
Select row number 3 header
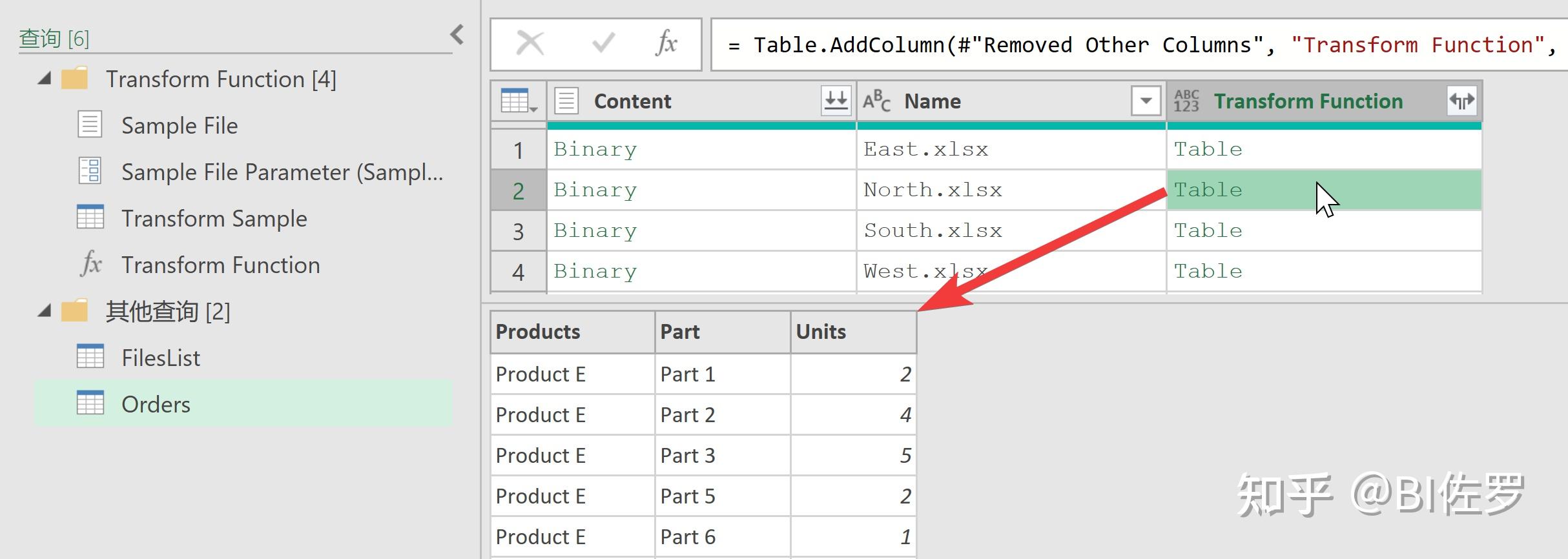[518, 231]
